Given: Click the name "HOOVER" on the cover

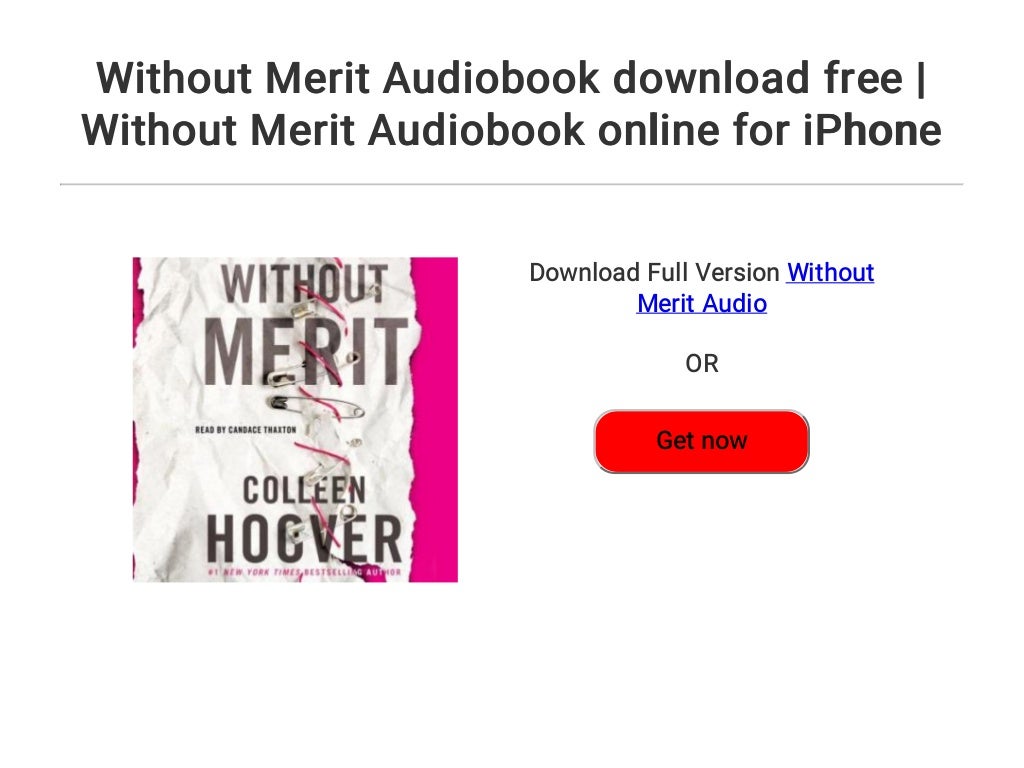Looking at the screenshot, I should click(x=304, y=539).
